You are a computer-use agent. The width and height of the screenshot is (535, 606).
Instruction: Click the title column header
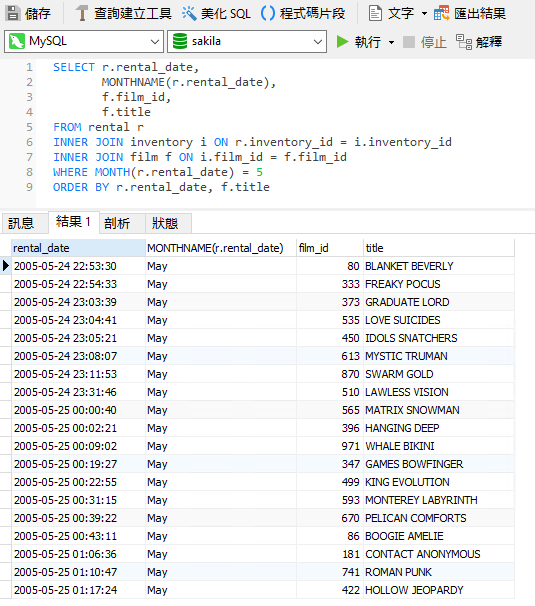pyautogui.click(x=439, y=248)
